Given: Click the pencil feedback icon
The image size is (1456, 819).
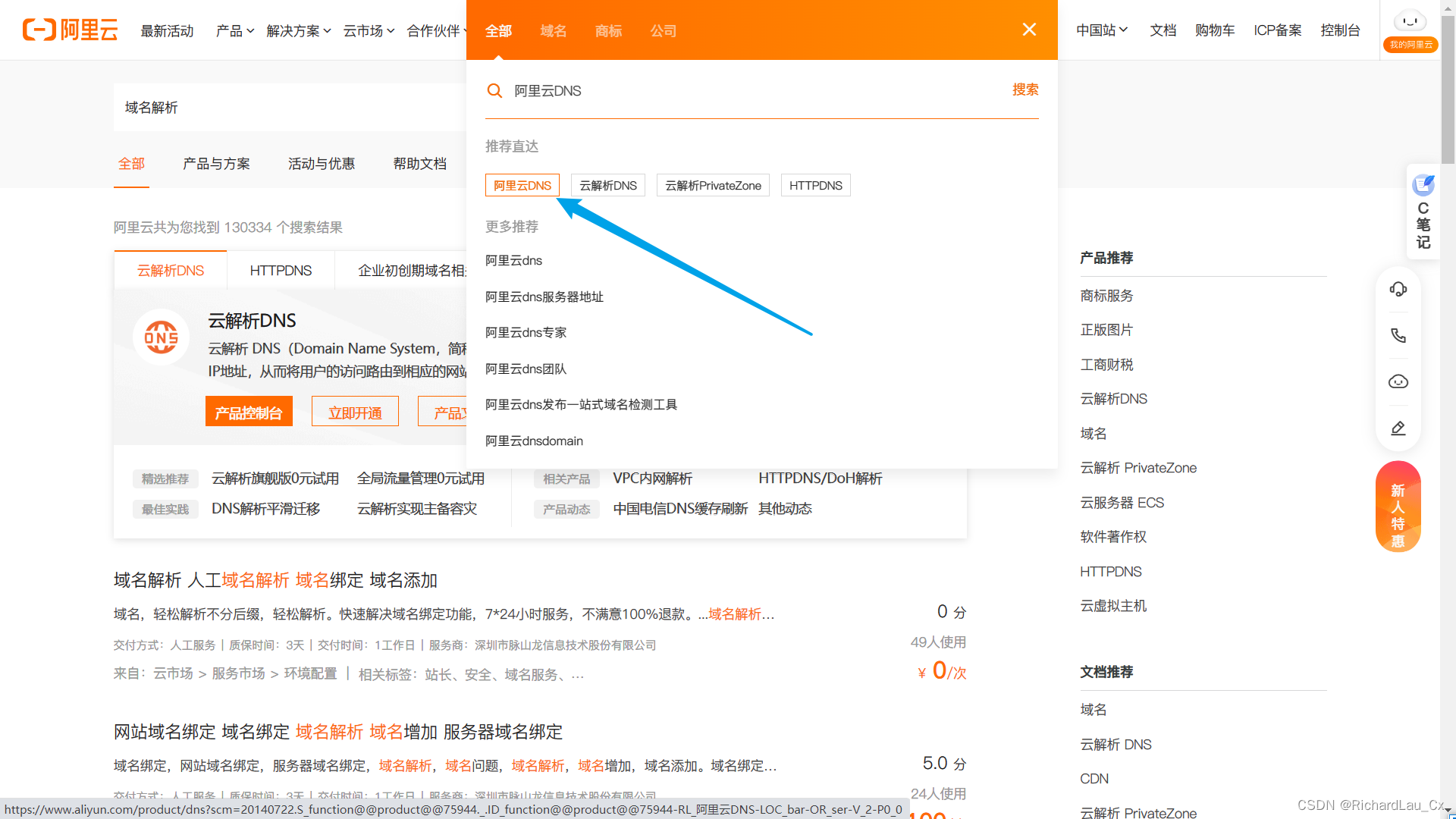Looking at the screenshot, I should pyautogui.click(x=1398, y=428).
